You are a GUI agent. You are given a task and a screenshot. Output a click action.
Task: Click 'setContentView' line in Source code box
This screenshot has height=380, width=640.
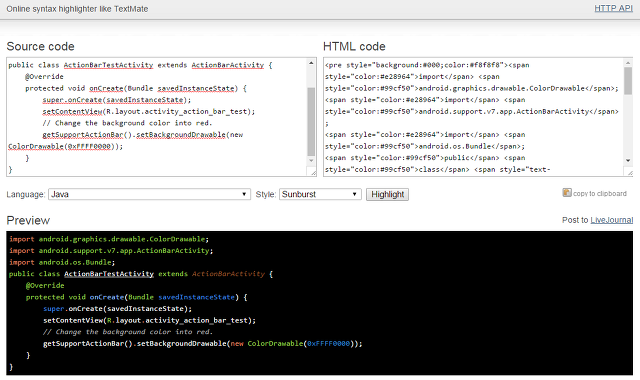149,111
